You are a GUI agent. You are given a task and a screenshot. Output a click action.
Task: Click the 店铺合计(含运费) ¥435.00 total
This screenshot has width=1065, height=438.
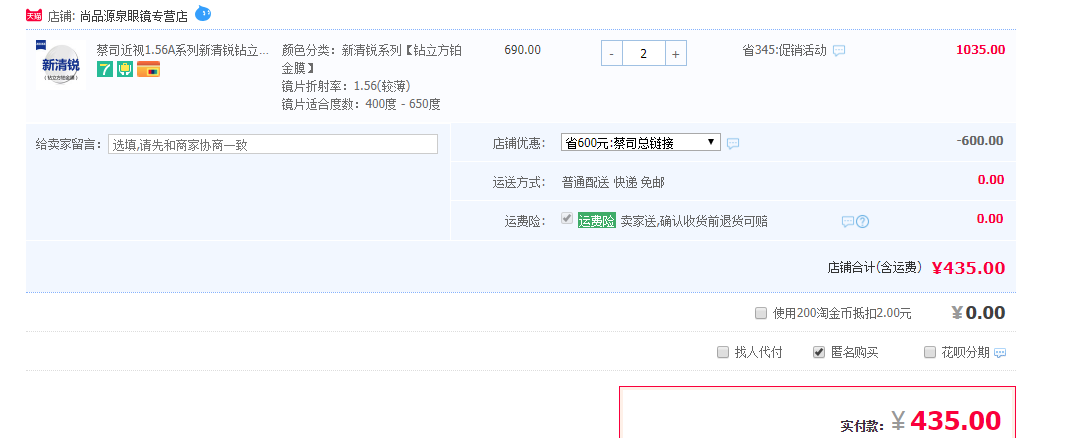[x=916, y=268]
